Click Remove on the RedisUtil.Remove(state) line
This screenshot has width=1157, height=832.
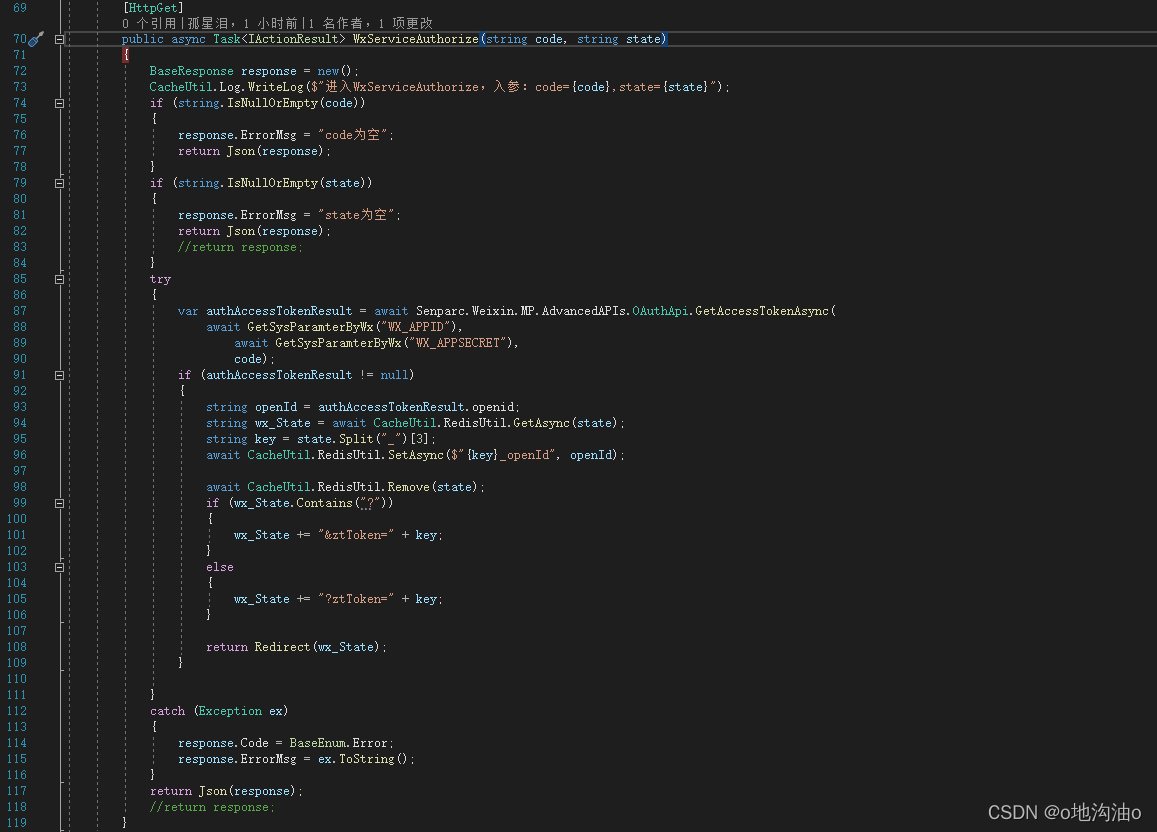click(408, 487)
